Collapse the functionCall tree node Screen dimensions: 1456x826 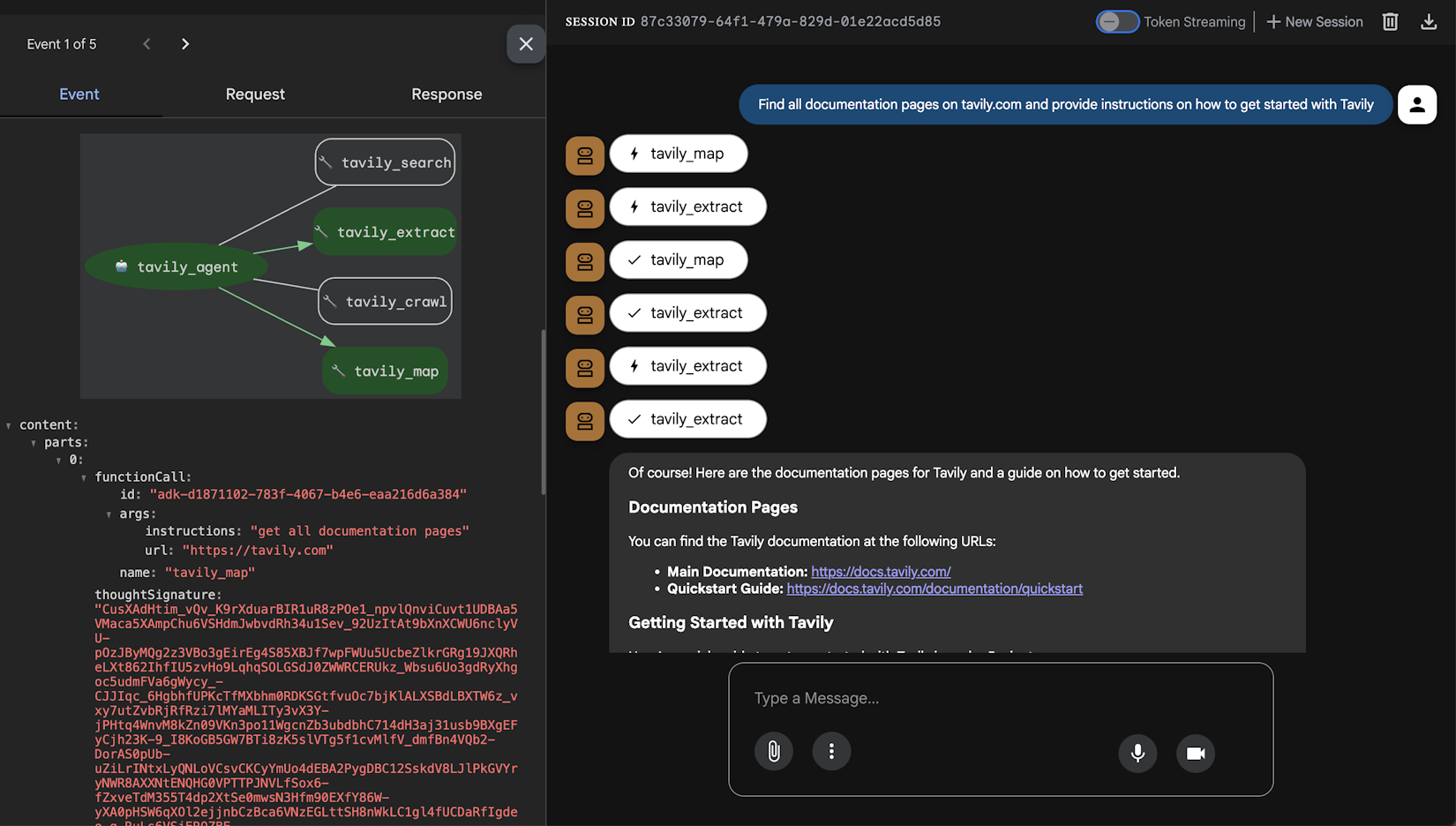click(x=84, y=477)
